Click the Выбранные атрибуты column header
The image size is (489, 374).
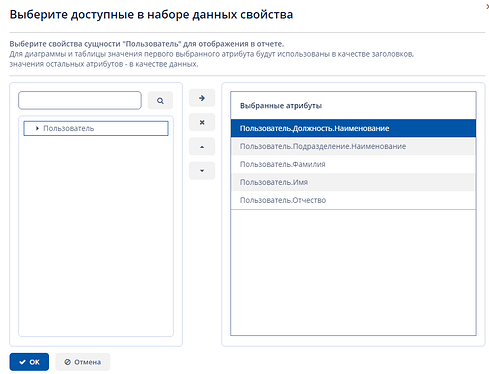pos(353,106)
